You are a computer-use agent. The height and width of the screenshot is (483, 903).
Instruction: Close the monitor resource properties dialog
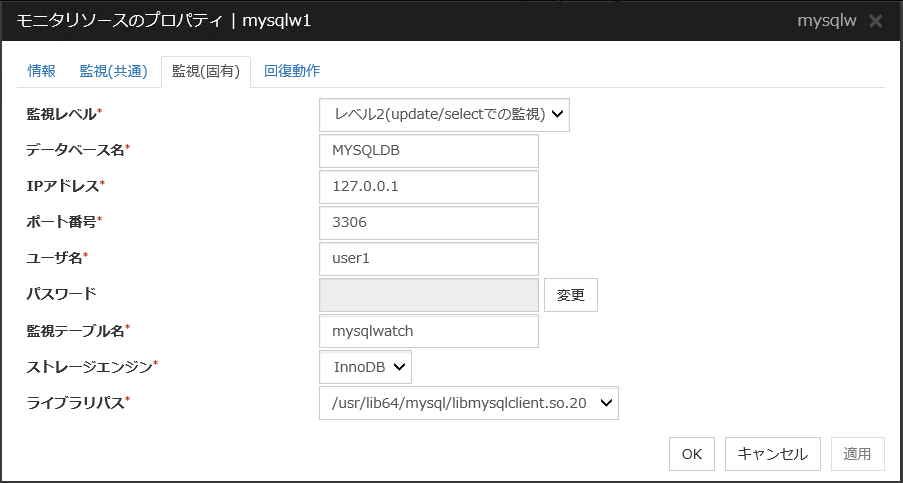pos(876,21)
